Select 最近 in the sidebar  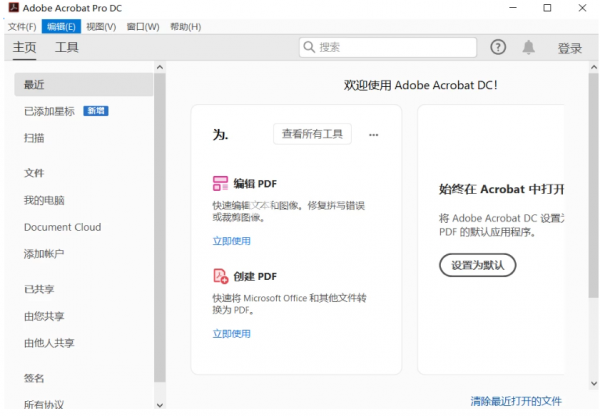(x=83, y=85)
